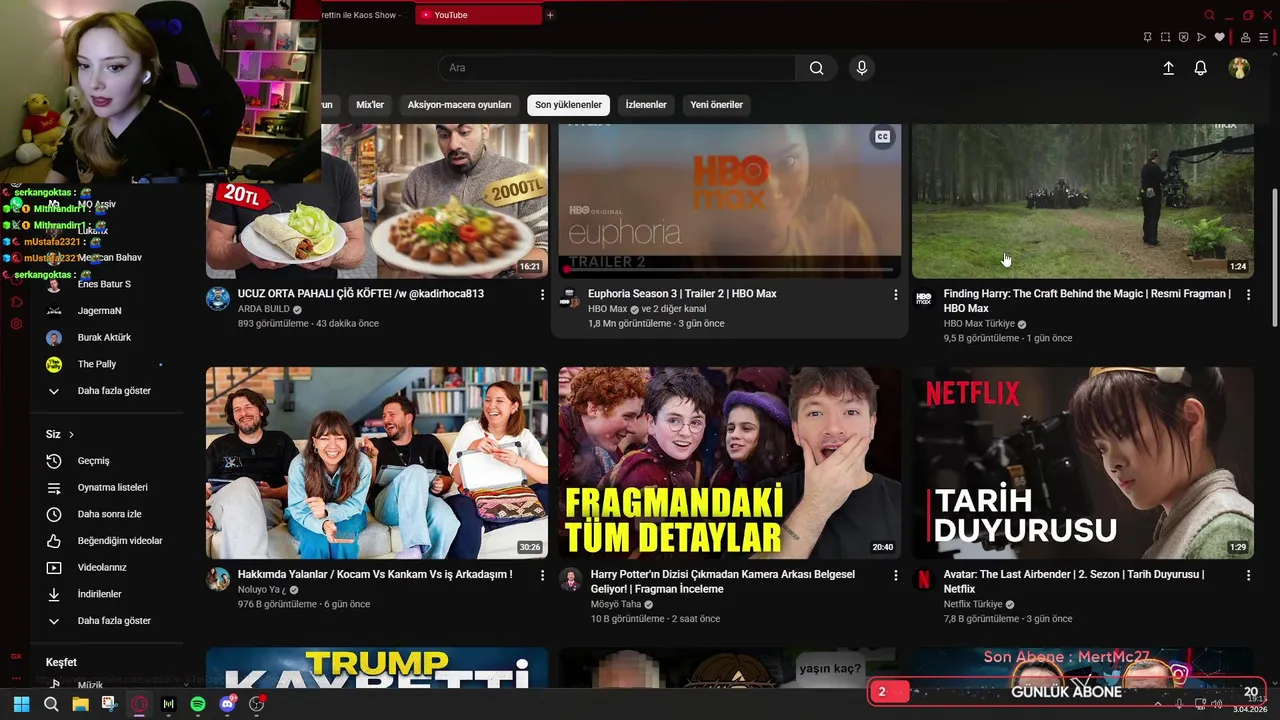Open Mösyö Taha channel link

[616, 604]
